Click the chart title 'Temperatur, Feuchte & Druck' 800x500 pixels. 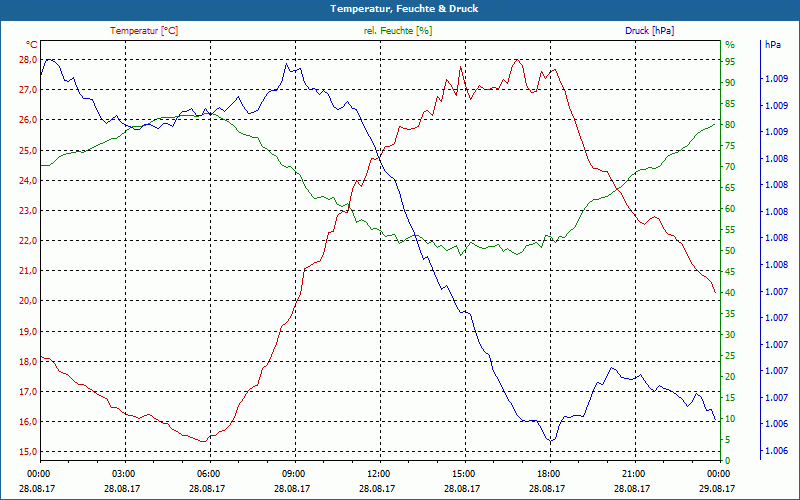coord(404,9)
